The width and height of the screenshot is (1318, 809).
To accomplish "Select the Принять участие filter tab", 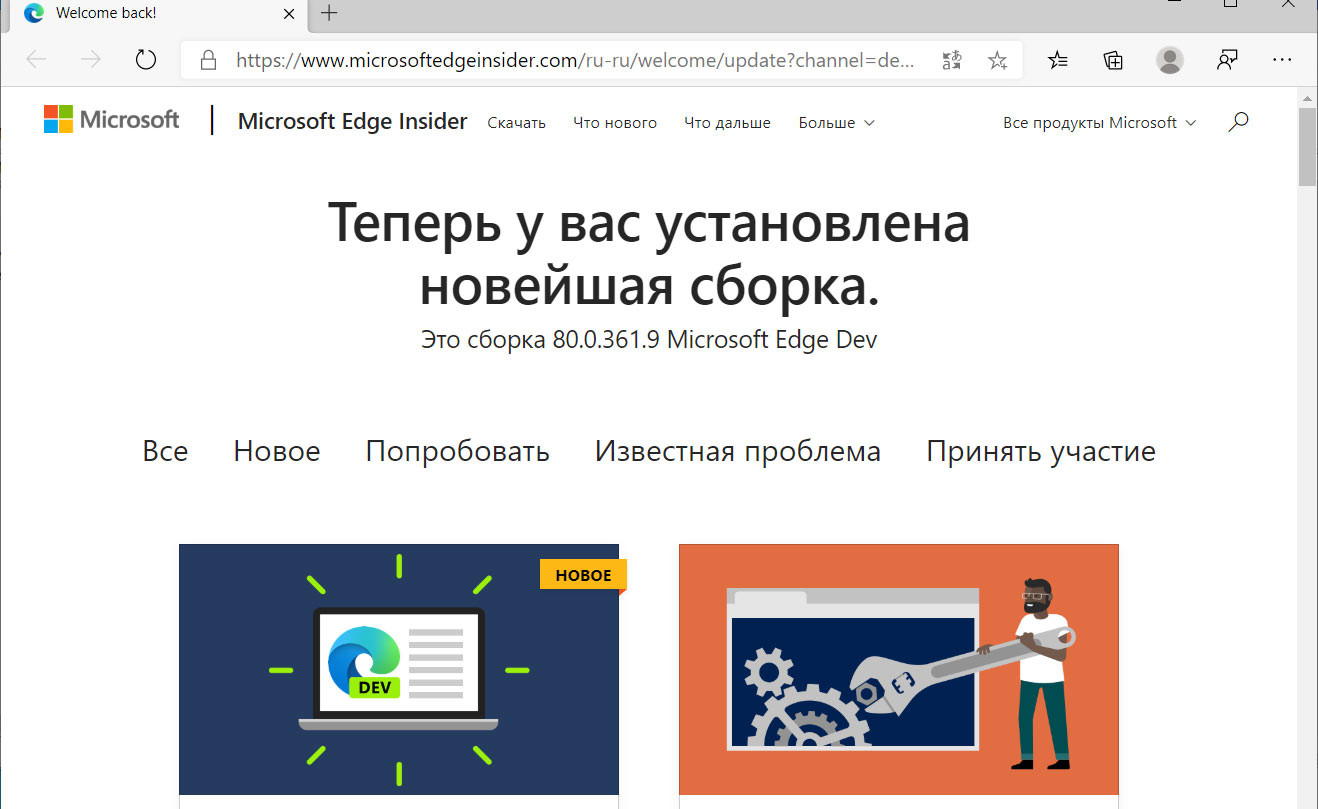I will (1041, 451).
